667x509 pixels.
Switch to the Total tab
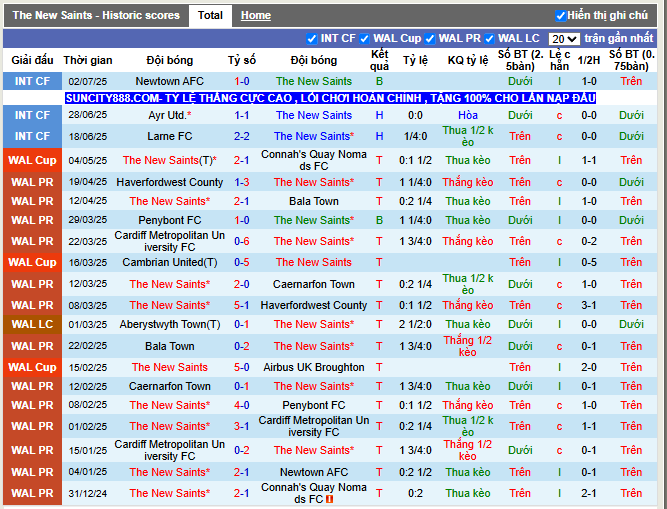click(x=210, y=16)
